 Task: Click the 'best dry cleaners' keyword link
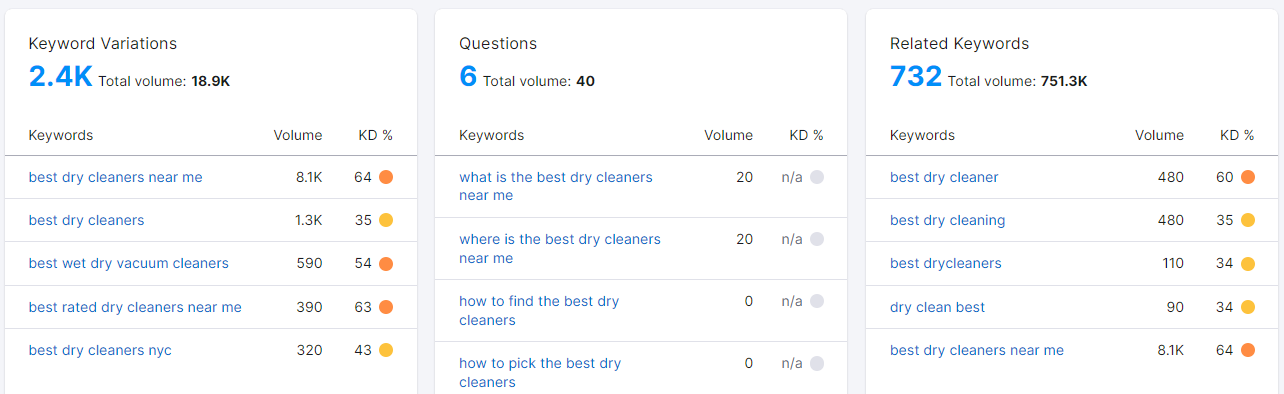click(x=86, y=220)
